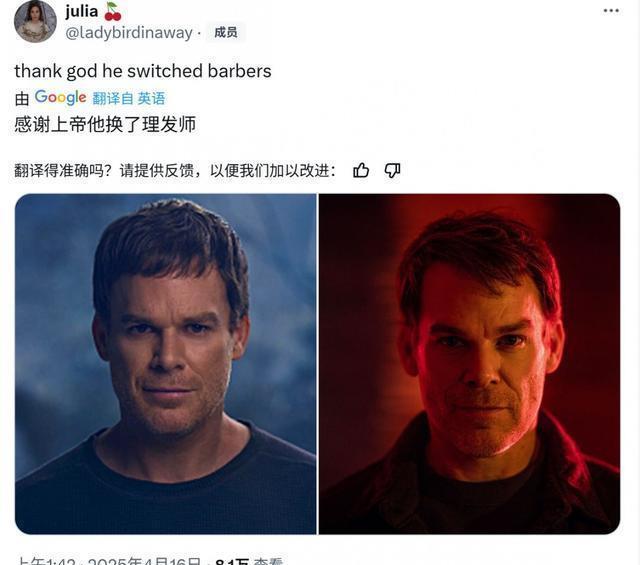Click the 由 label before Google
This screenshot has width=640, height=565.
click(x=22, y=99)
